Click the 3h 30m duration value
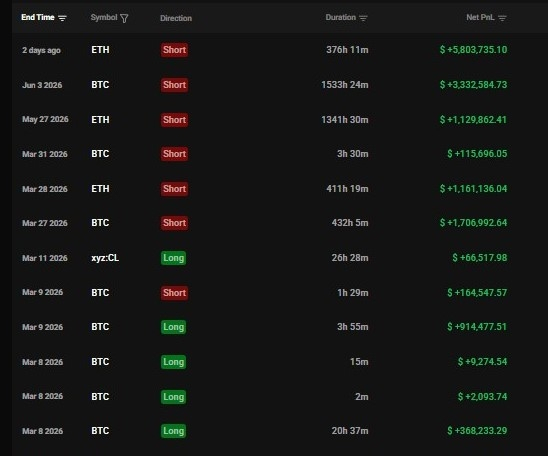This screenshot has height=456, width=548. coord(353,154)
